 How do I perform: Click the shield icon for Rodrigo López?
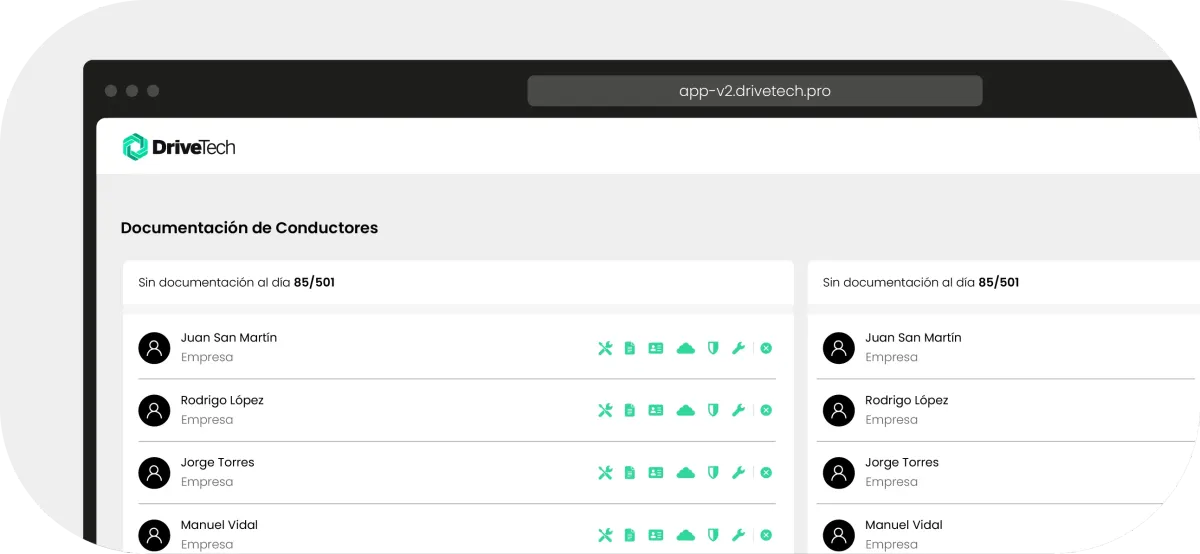(713, 410)
